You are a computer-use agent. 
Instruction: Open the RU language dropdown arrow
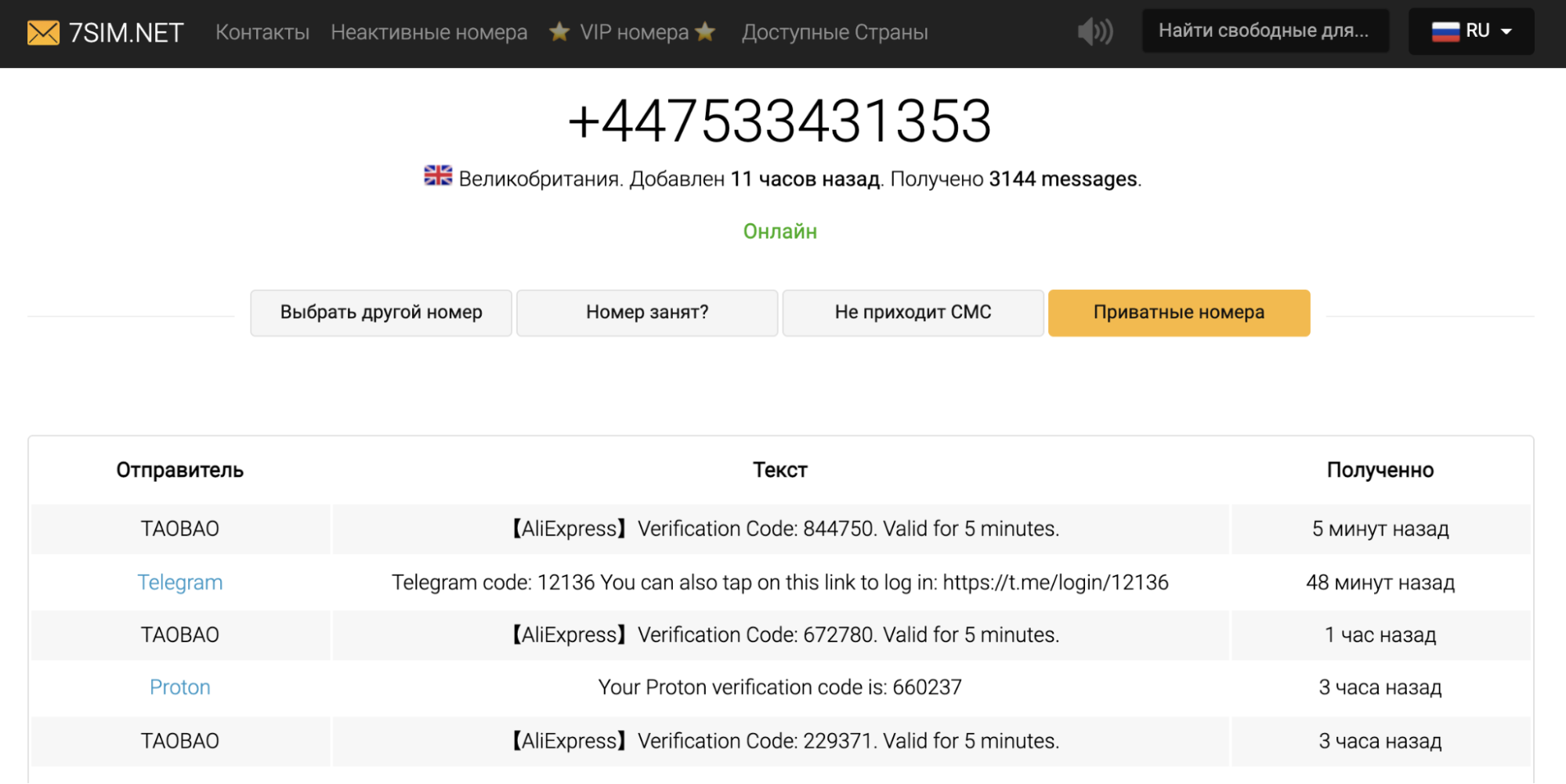pyautogui.click(x=1506, y=31)
